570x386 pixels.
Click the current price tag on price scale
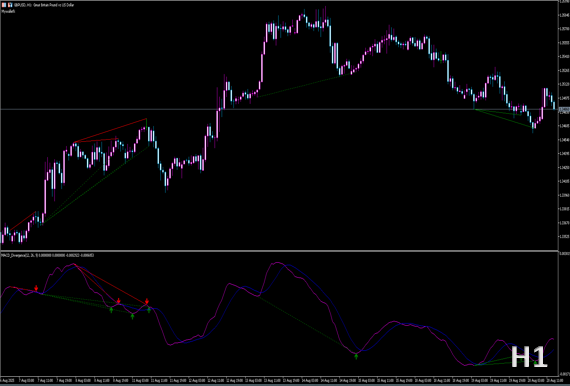[x=564, y=109]
